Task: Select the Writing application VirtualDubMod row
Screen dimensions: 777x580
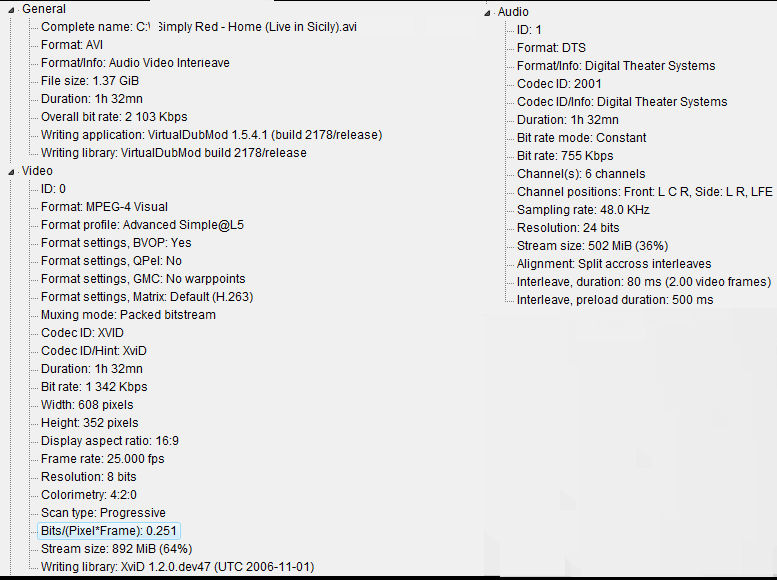Action: 212,135
